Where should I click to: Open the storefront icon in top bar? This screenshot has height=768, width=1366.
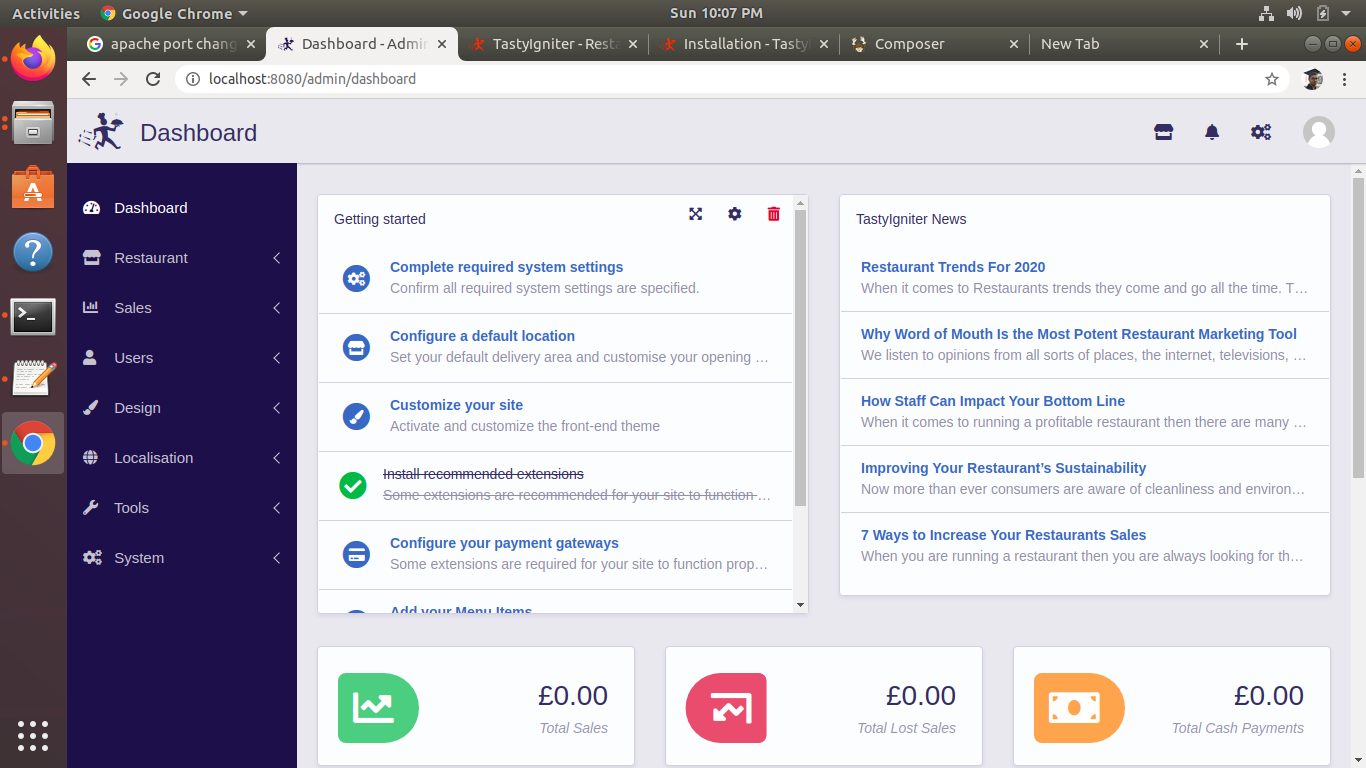click(1163, 132)
